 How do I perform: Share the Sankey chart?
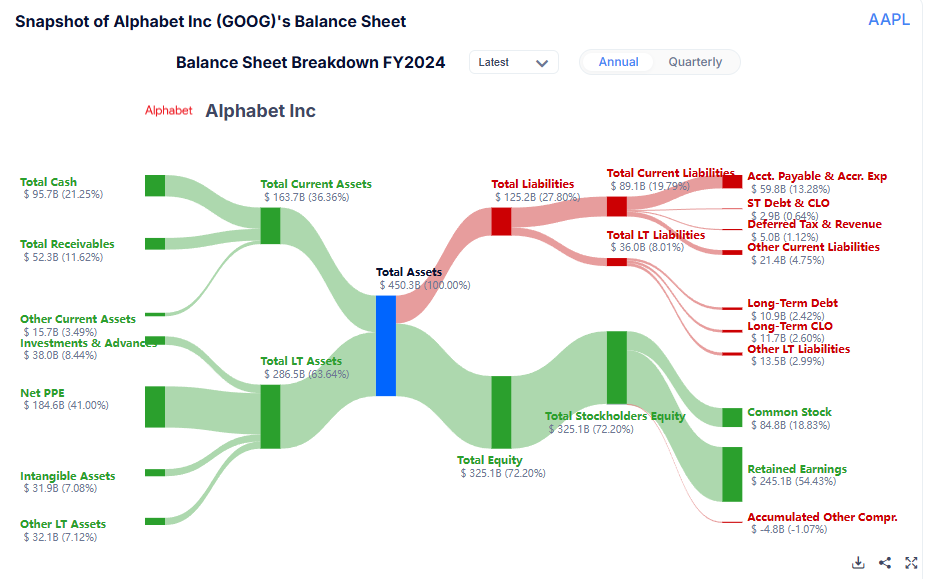click(x=885, y=562)
